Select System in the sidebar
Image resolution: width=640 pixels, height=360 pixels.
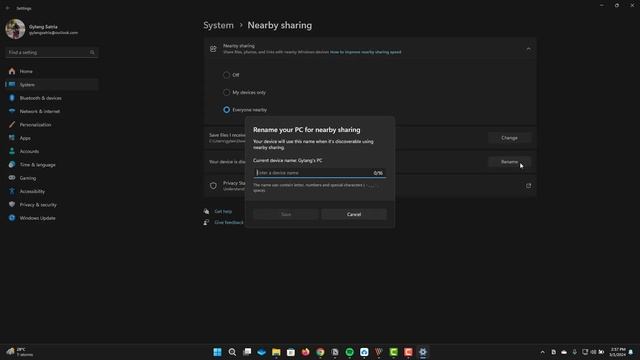tap(52, 85)
